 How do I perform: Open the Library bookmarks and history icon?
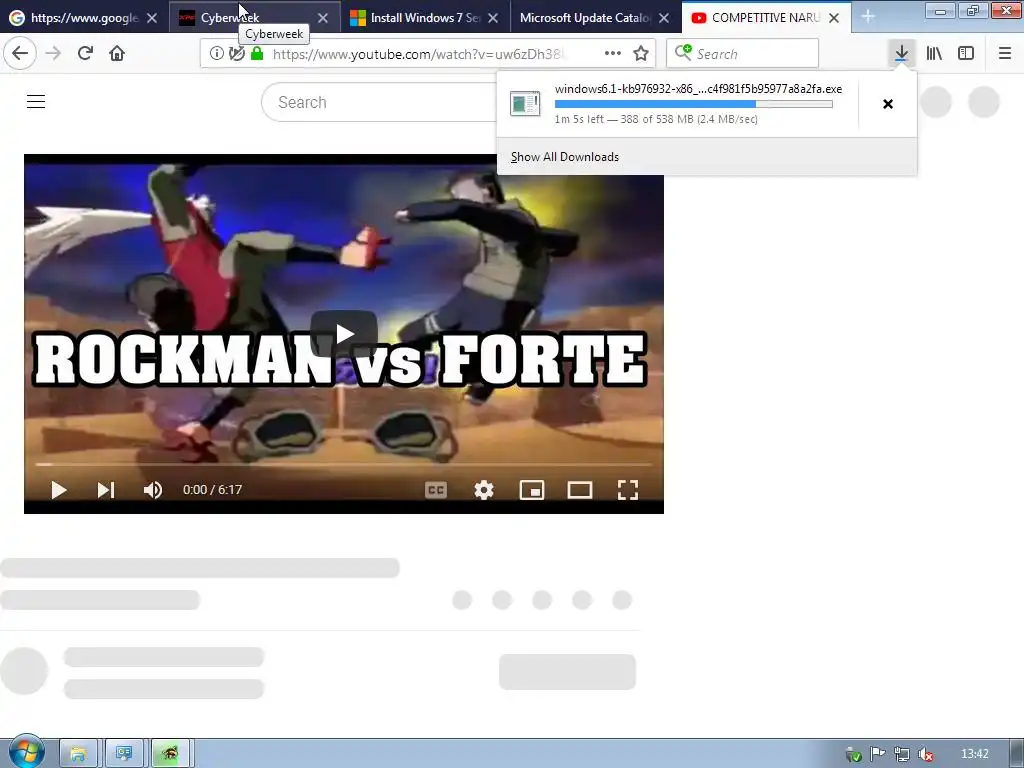[x=934, y=53]
